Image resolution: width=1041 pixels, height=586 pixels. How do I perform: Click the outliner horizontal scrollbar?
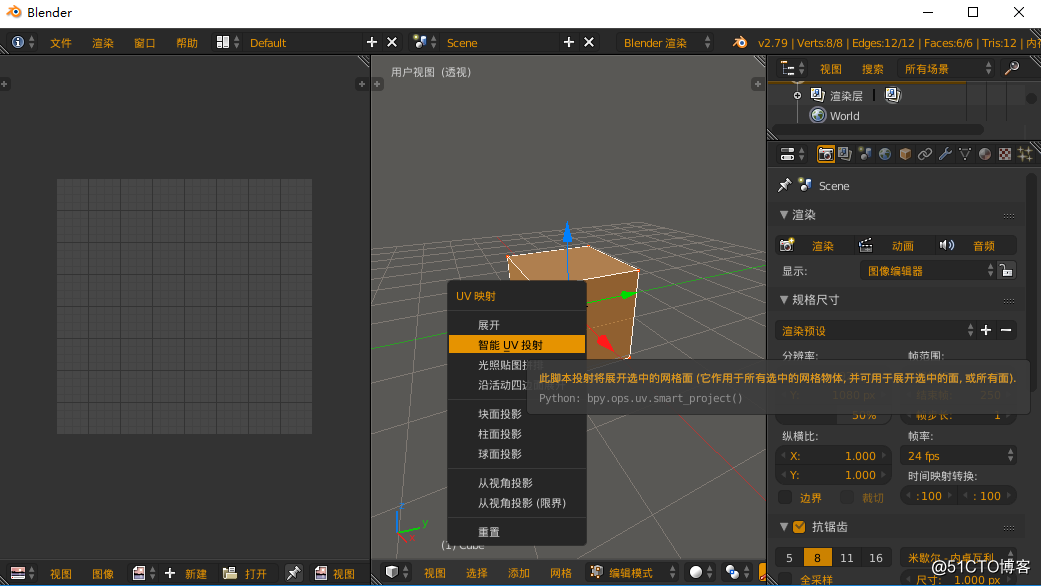pos(878,129)
